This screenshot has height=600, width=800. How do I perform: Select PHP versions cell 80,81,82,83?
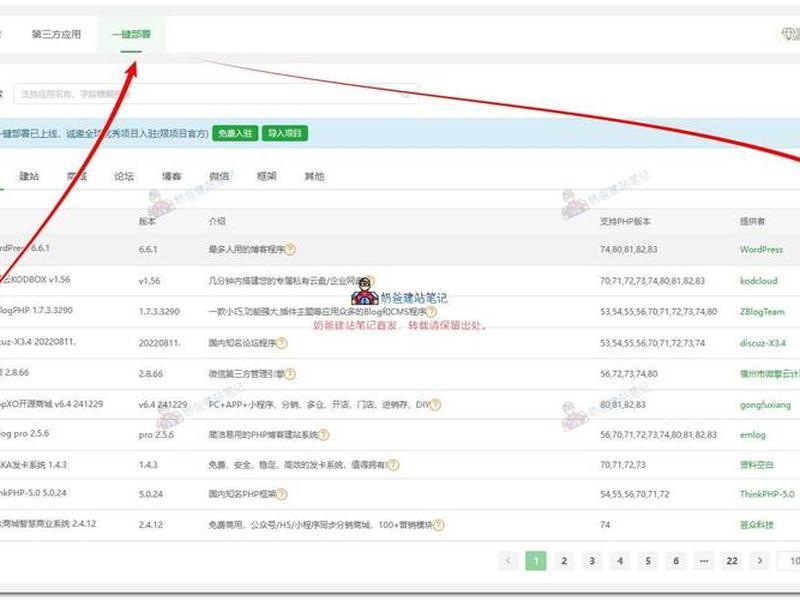tap(623, 405)
